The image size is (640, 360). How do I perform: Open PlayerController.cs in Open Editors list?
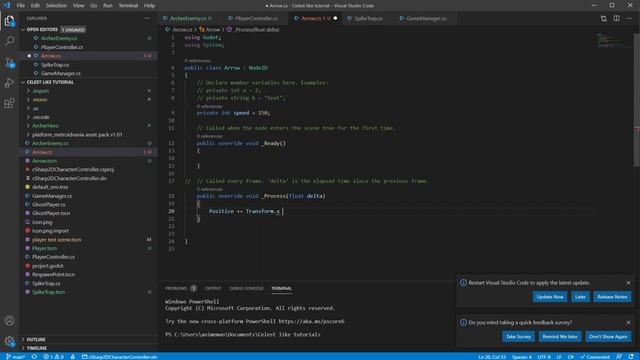(x=62, y=47)
